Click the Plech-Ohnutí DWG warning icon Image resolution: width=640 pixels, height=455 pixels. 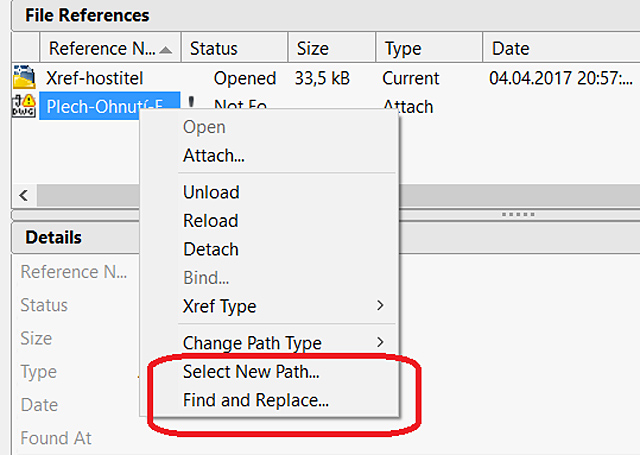[23, 105]
